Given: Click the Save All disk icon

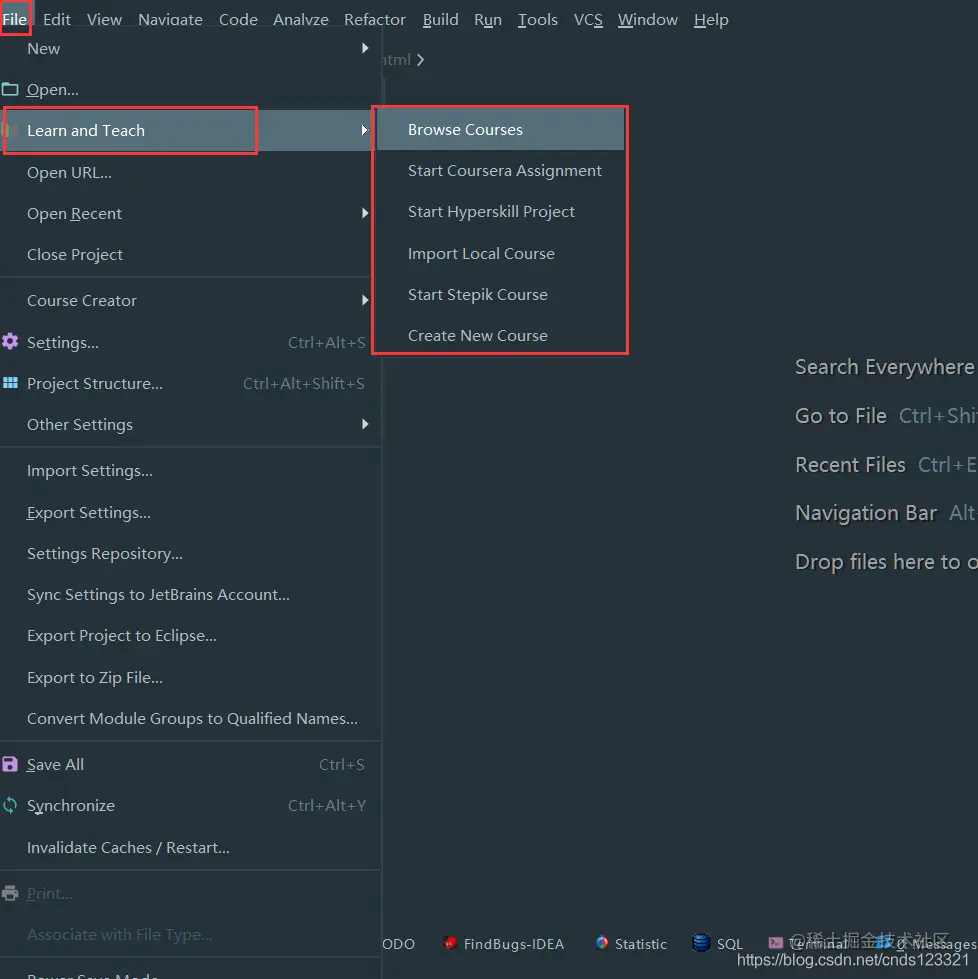Looking at the screenshot, I should pyautogui.click(x=9, y=764).
